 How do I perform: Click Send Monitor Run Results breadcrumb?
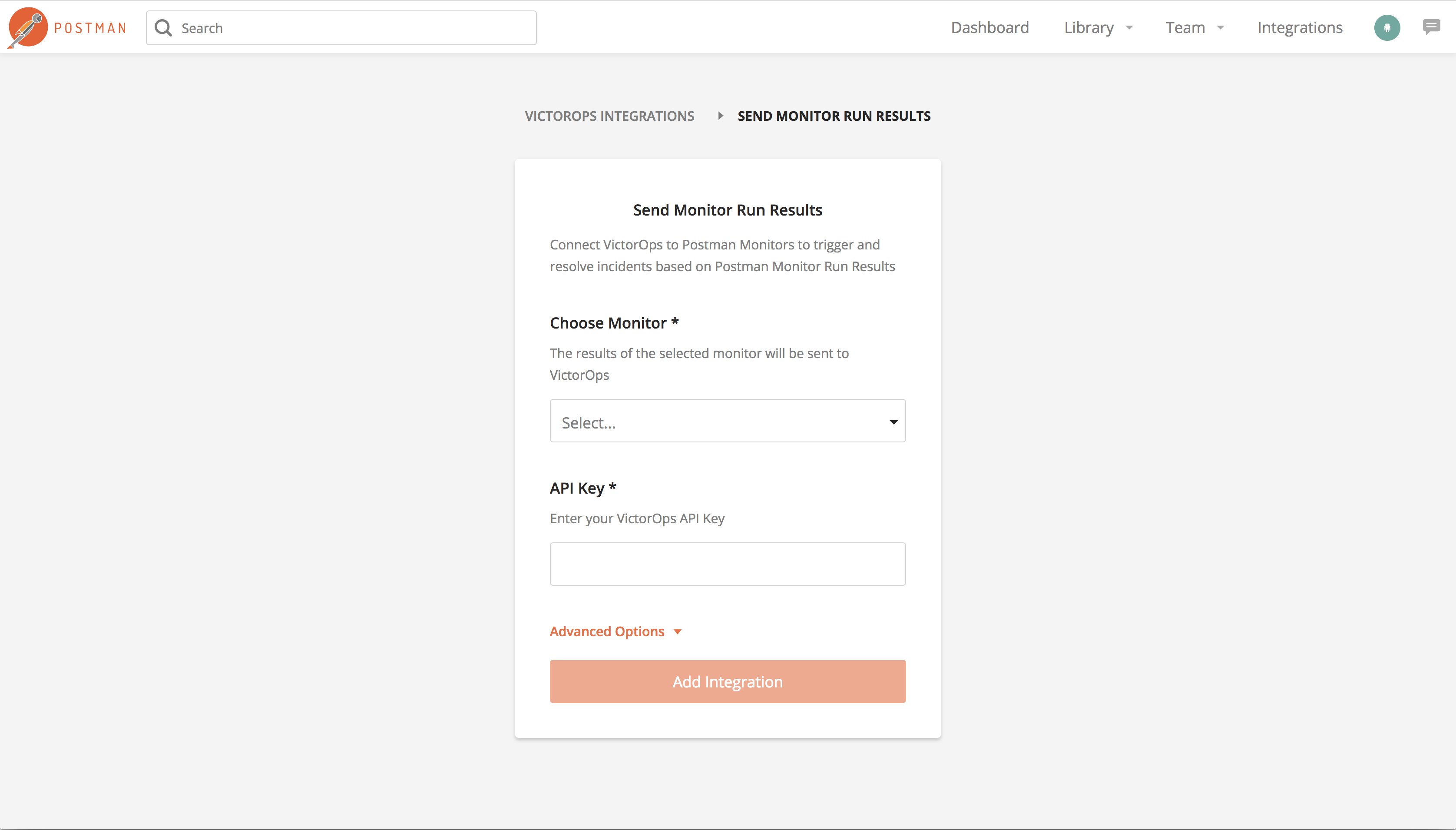pyautogui.click(x=834, y=116)
